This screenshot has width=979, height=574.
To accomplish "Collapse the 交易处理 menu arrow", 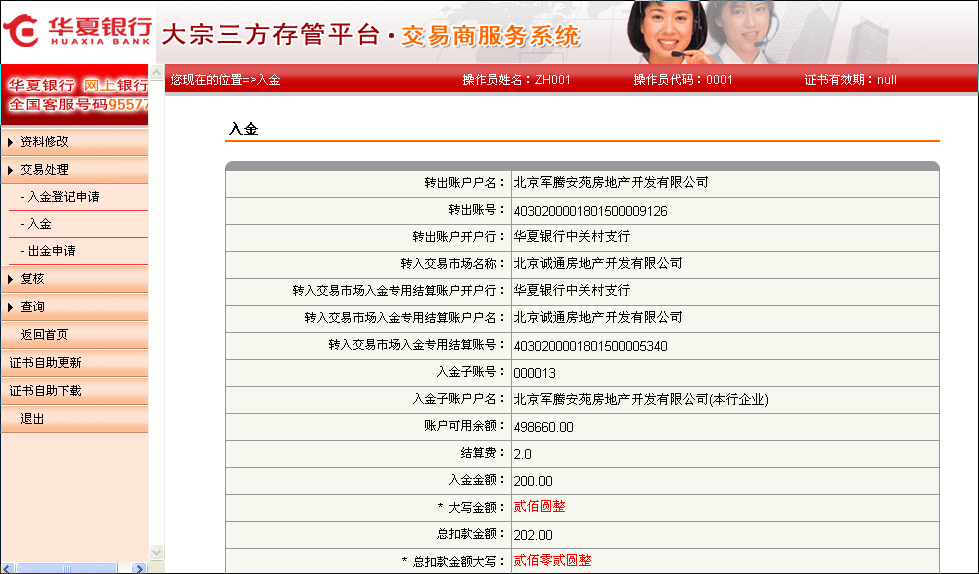I will pos(10,171).
